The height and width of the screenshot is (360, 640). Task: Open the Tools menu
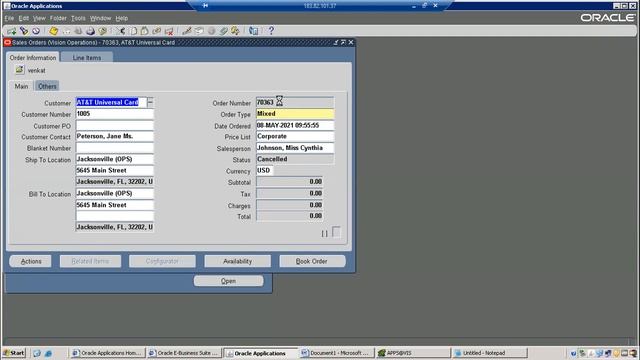(78, 18)
